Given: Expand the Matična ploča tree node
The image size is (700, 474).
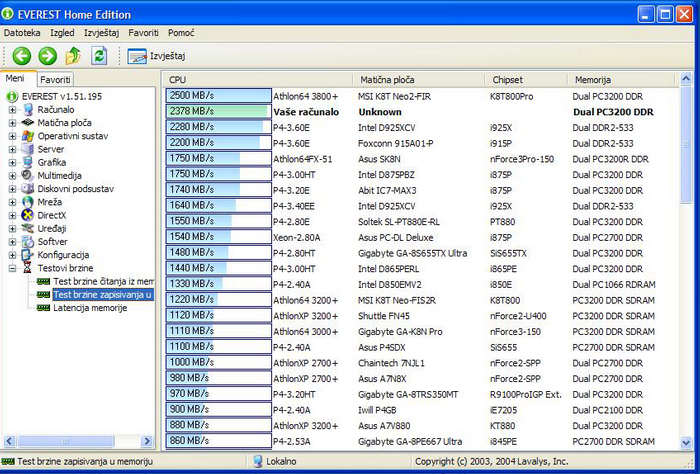Looking at the screenshot, I should click(13, 122).
